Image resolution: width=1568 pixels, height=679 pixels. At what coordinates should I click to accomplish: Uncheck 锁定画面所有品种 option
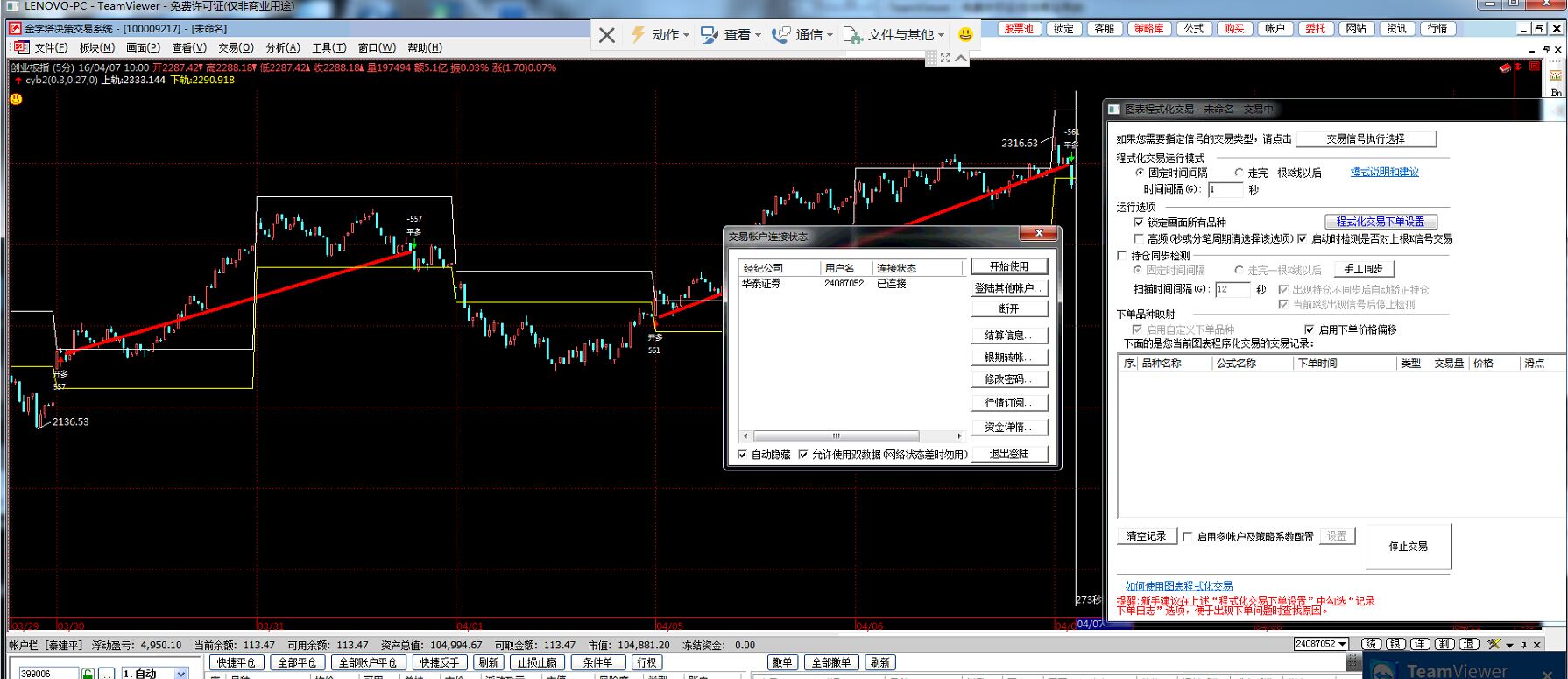coord(1138,223)
